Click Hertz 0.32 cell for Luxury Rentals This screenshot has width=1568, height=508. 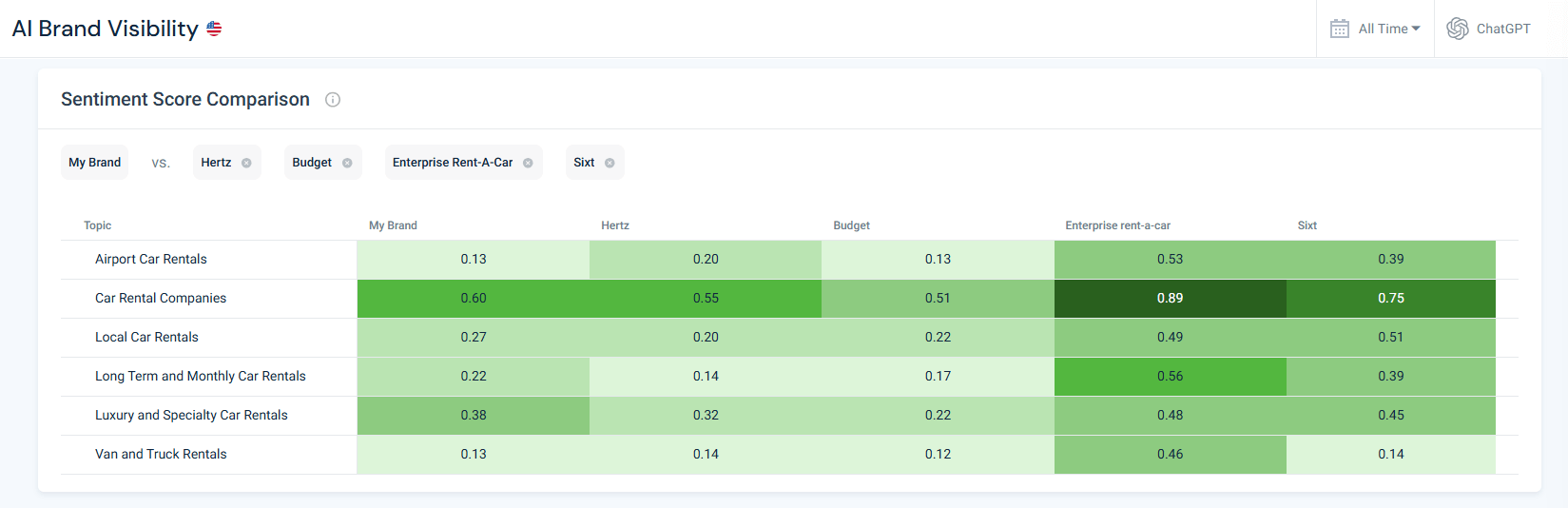tap(706, 415)
